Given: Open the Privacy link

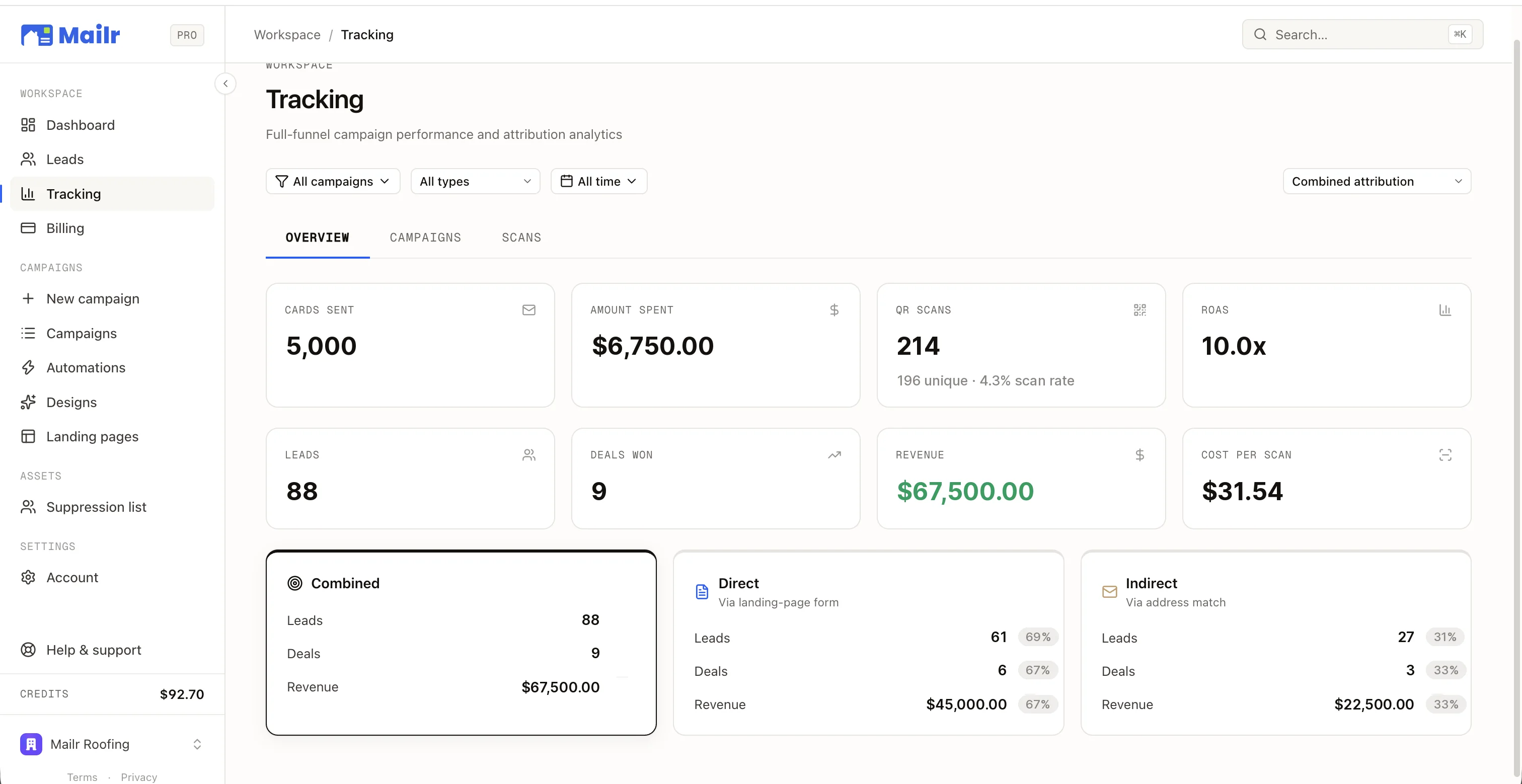Looking at the screenshot, I should (139, 777).
